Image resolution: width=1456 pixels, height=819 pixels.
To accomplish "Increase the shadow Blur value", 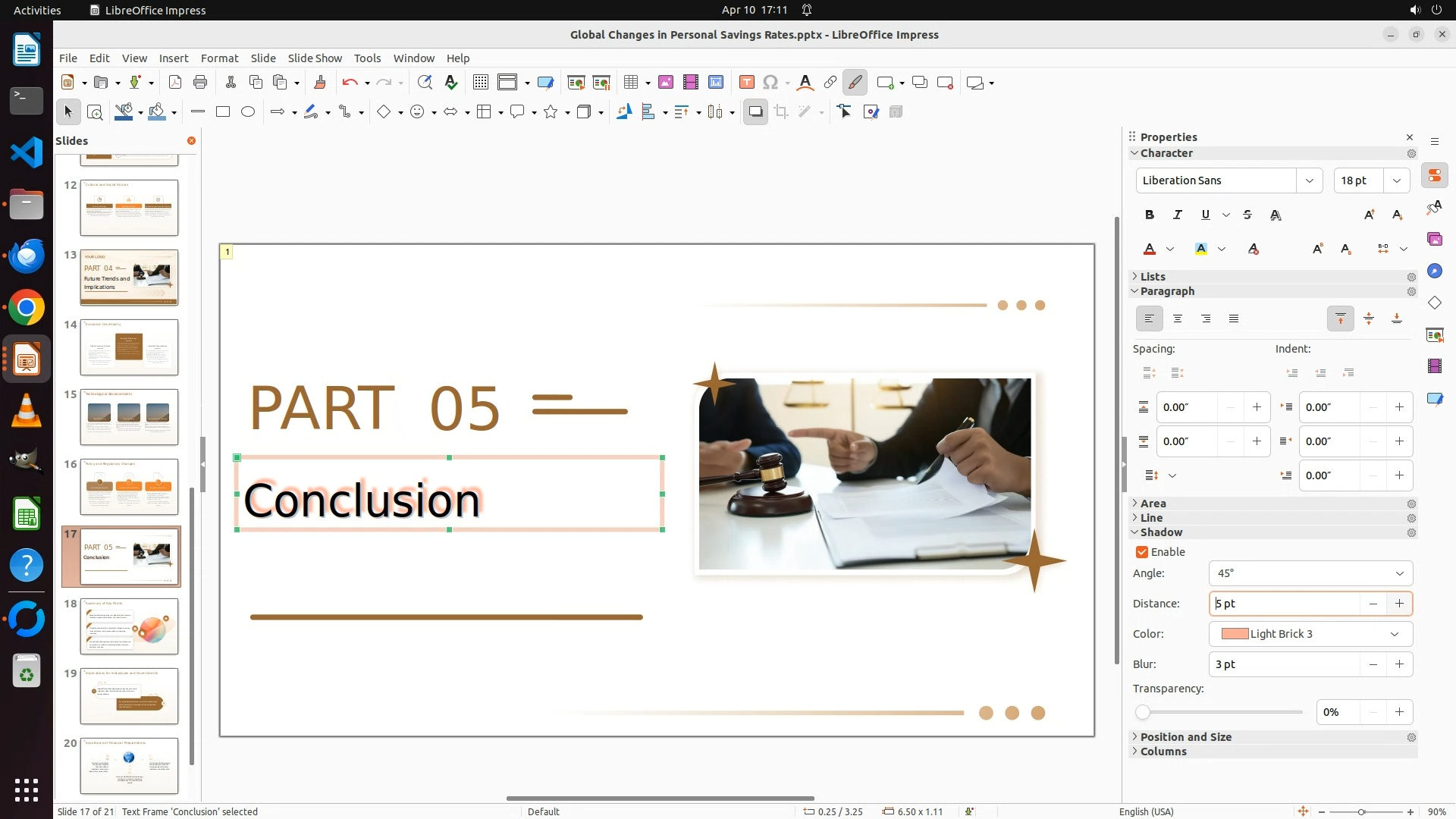I will pyautogui.click(x=1399, y=664).
